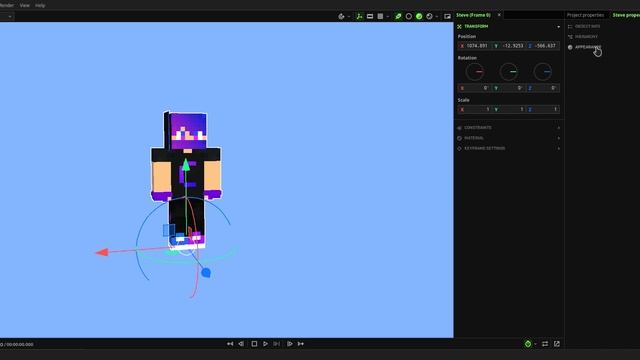
Task: Click Position Z value field
Action: click(542, 46)
